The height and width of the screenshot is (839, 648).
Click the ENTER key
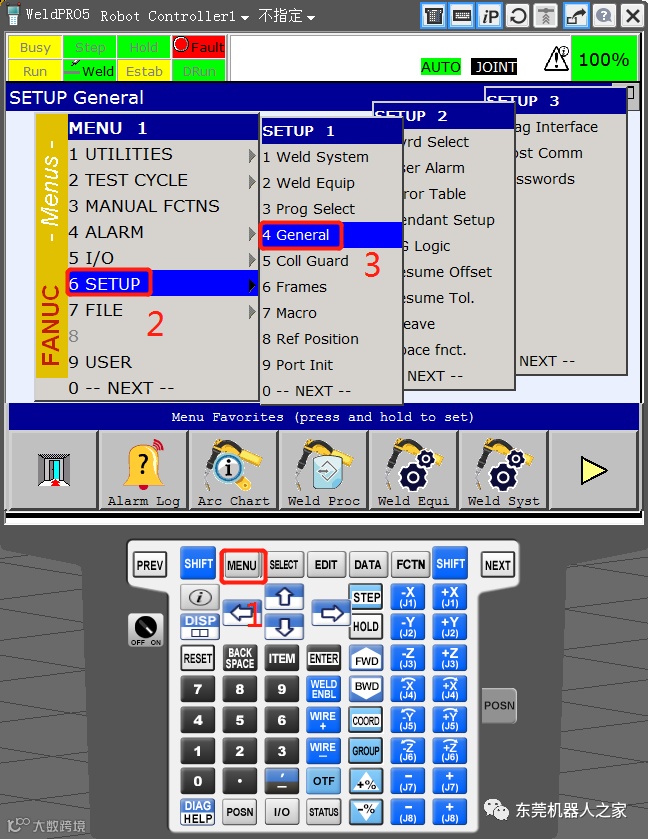click(x=324, y=658)
